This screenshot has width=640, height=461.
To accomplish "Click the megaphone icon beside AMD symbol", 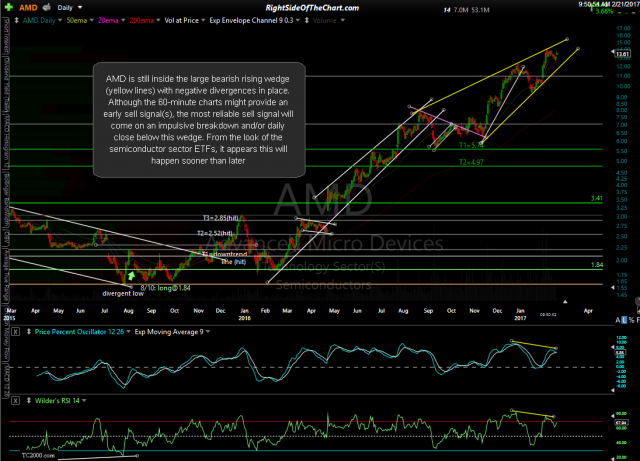I will (47, 7).
